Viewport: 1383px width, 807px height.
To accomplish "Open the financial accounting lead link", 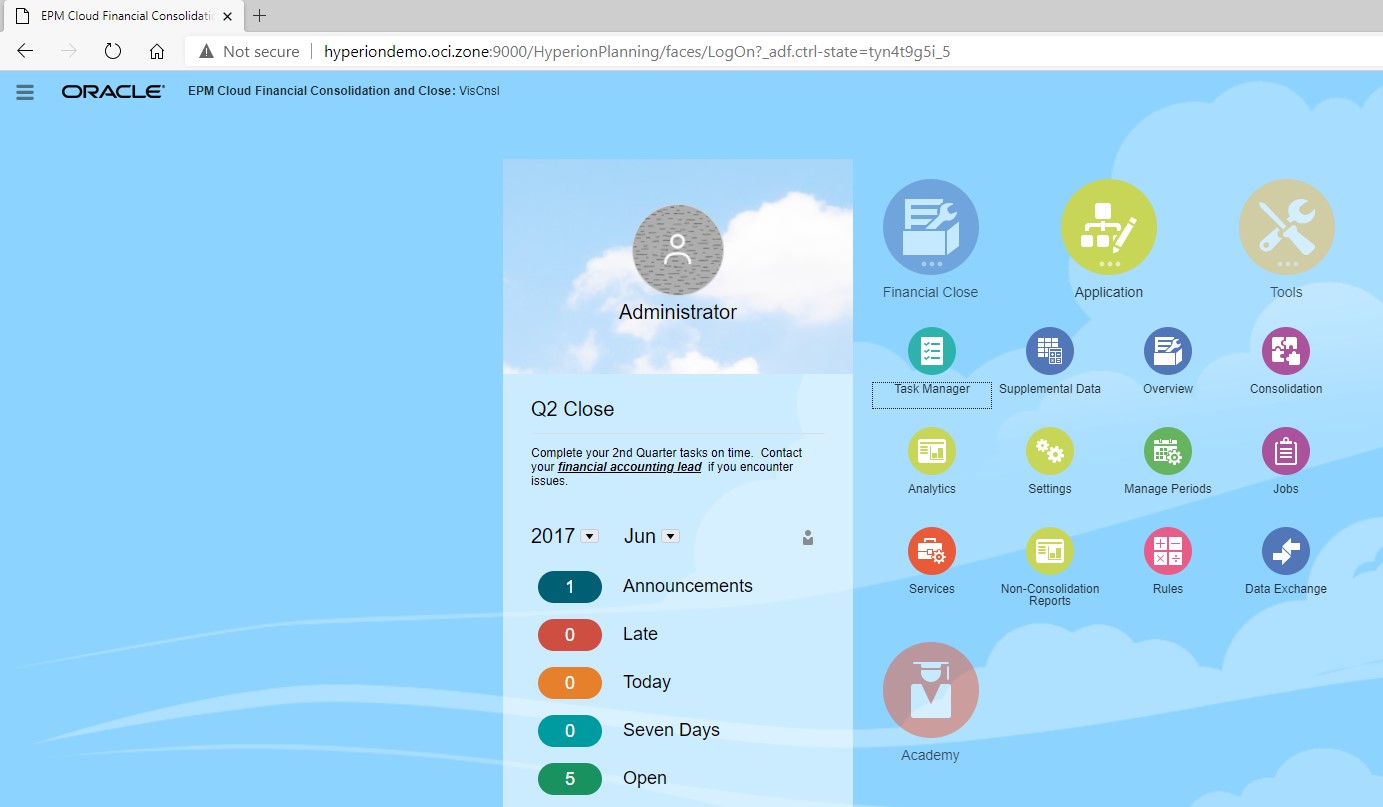I will tap(630, 467).
